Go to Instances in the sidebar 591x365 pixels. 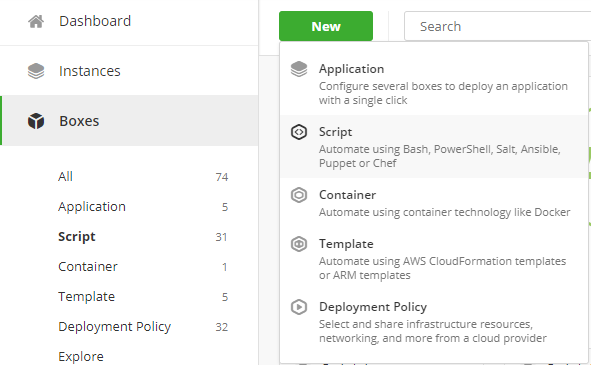click(90, 71)
